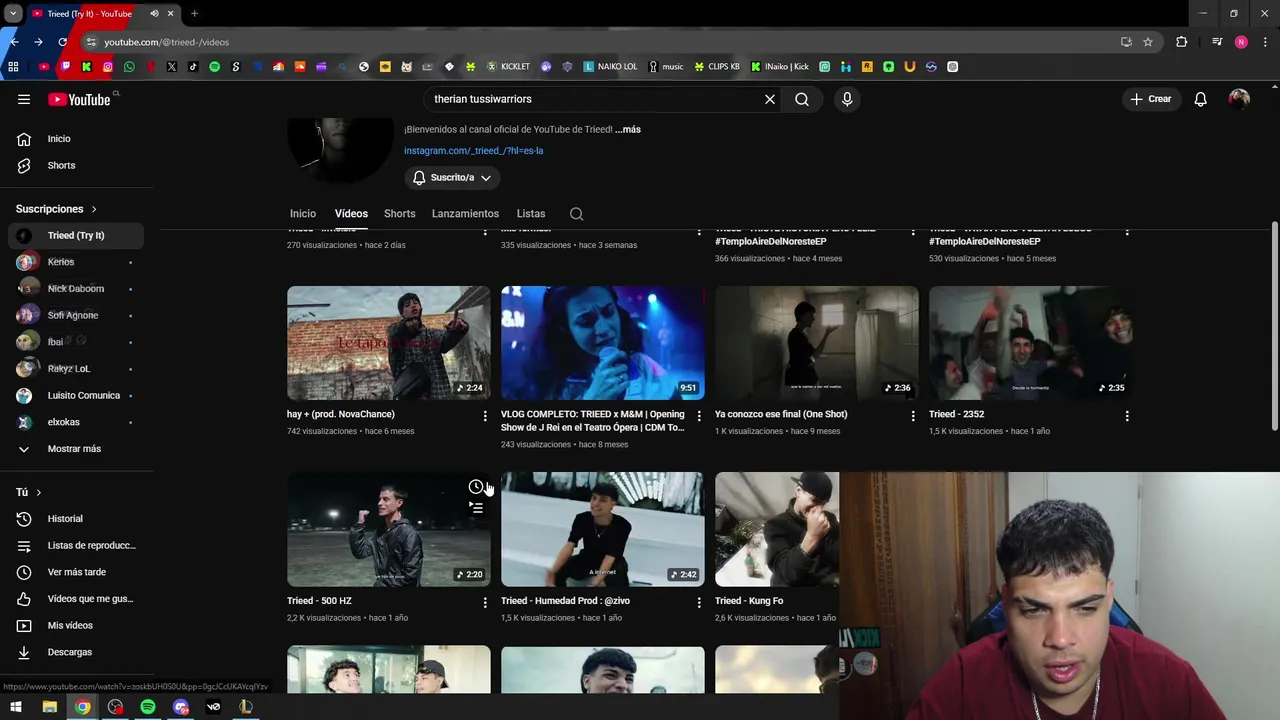Viewport: 1280px width, 720px height.
Task: Mute the tab using the speaker icon
Action: (154, 14)
